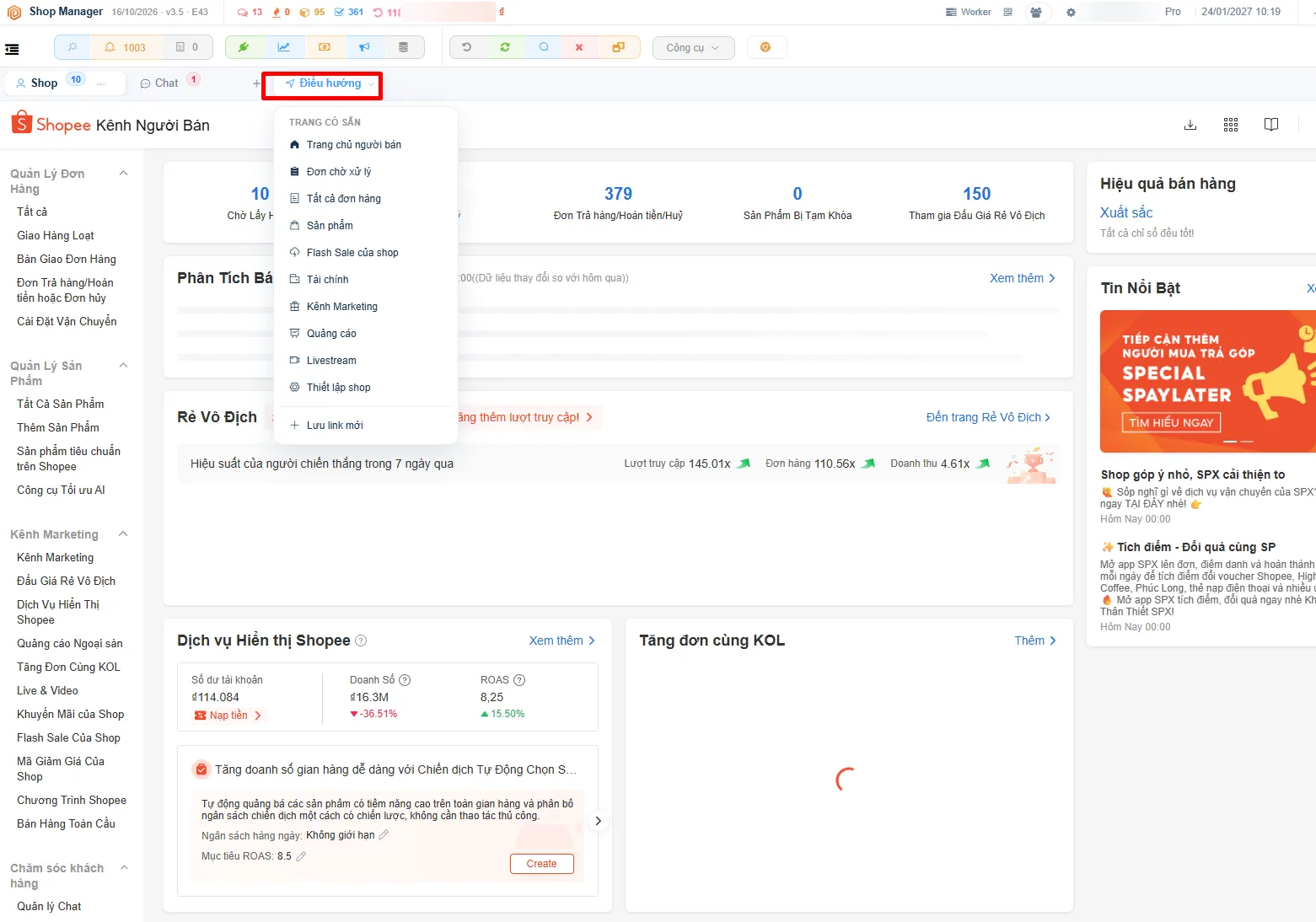
Task: Click the database stack icon
Action: 404,47
